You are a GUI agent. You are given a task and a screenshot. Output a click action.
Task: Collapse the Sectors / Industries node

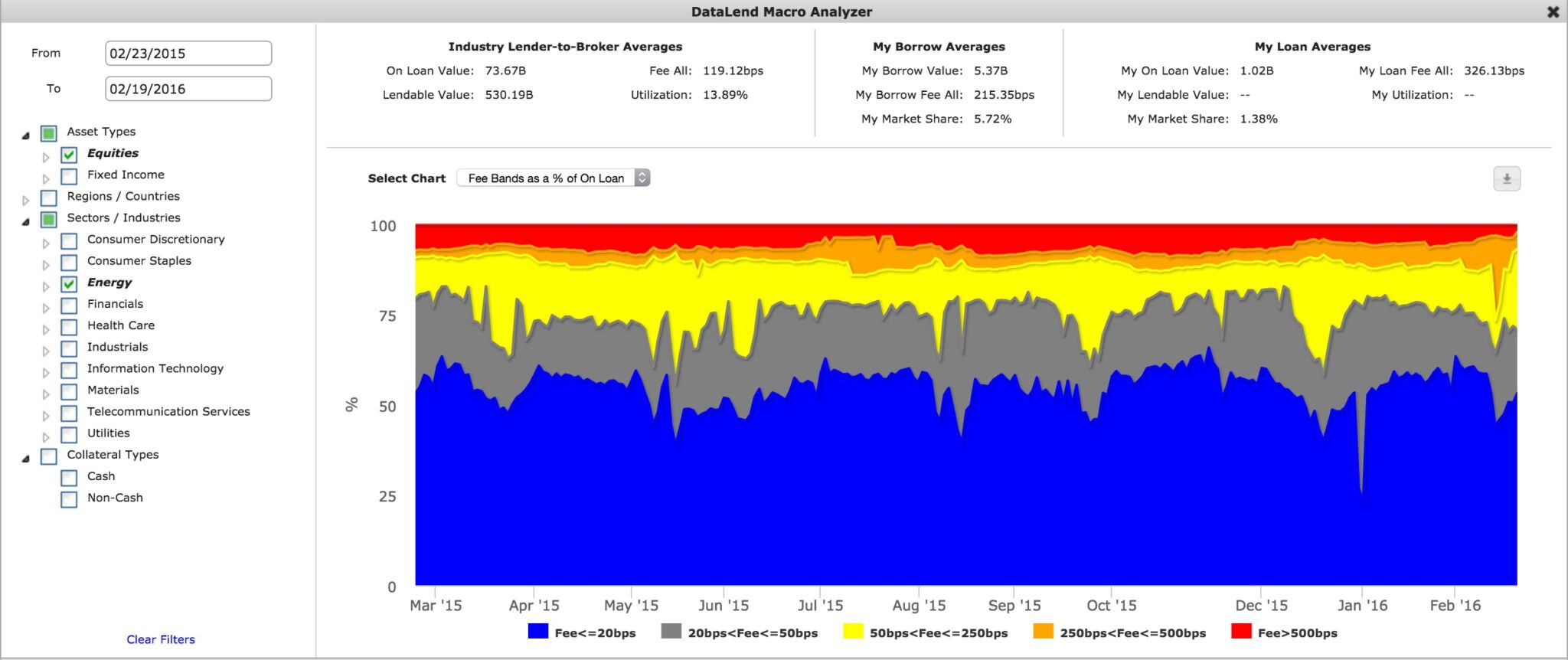tap(26, 222)
